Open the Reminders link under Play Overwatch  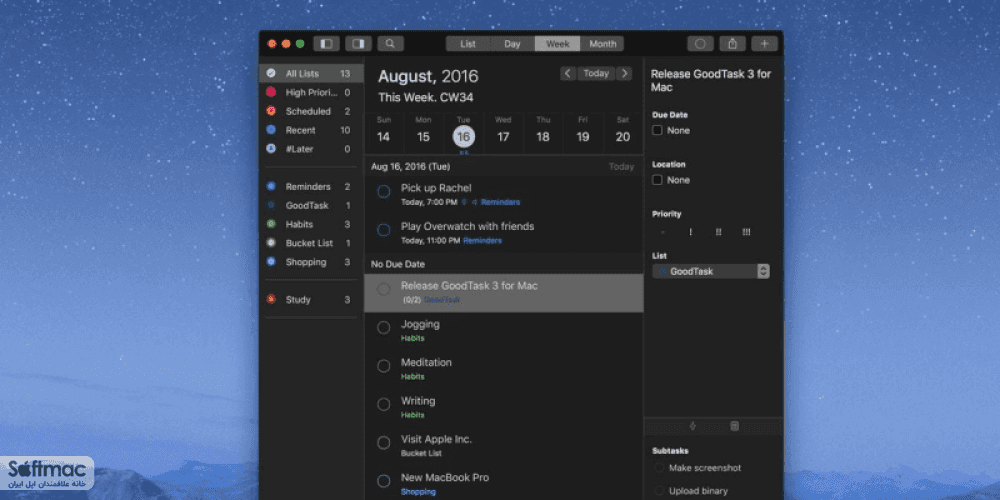point(482,240)
